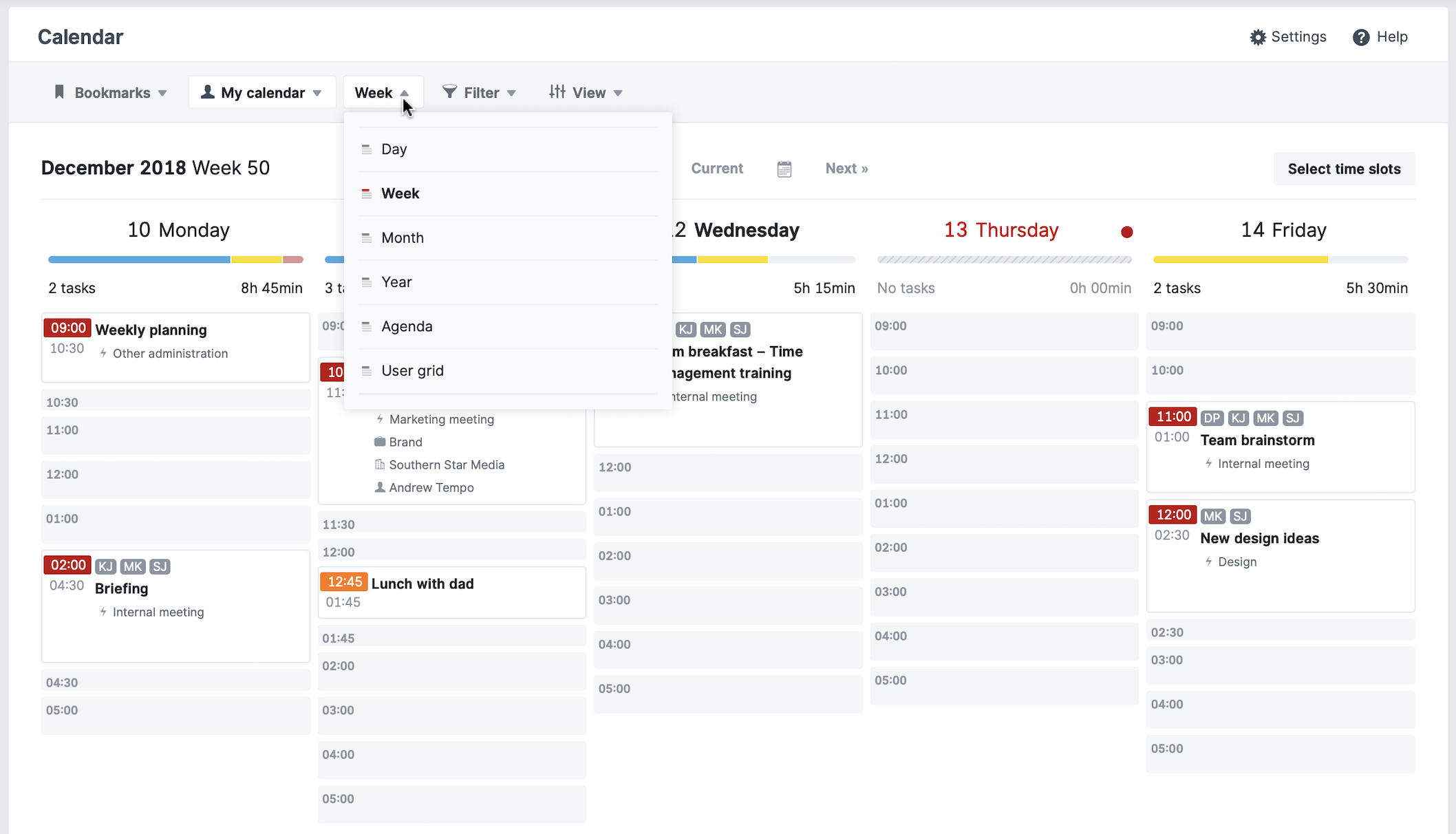This screenshot has height=834, width=1456.
Task: Click the Design label under New design ideas
Action: [x=1236, y=562]
